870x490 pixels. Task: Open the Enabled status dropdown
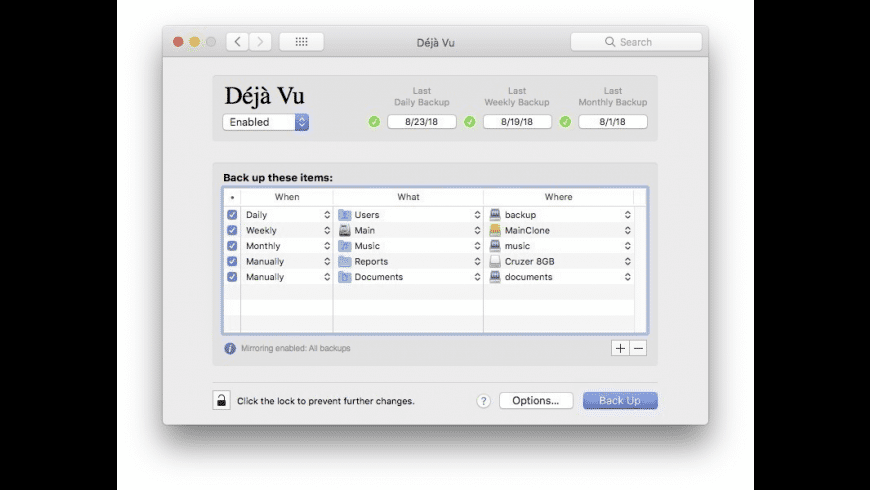[x=266, y=122]
